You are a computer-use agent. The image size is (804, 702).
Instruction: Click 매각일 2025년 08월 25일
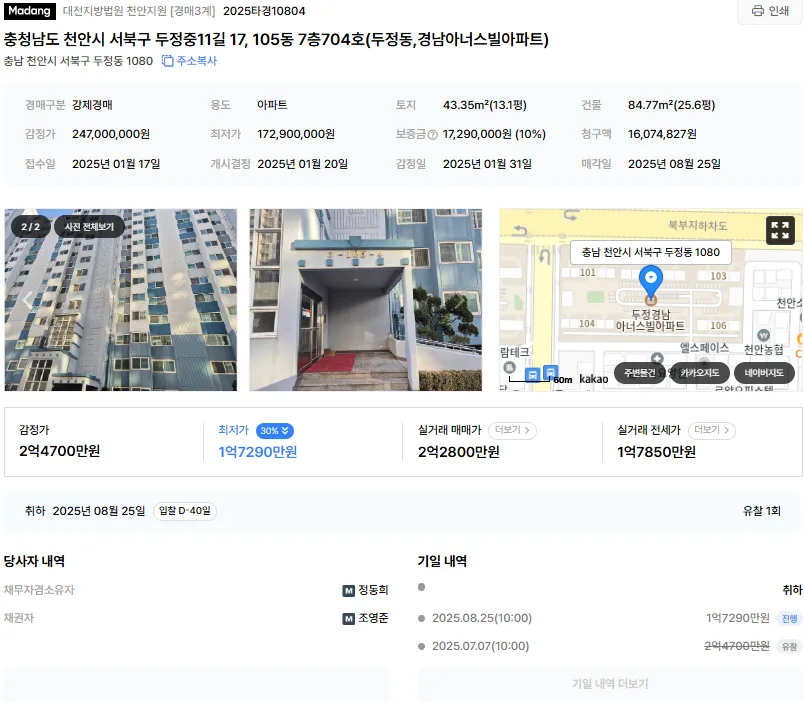tap(674, 164)
